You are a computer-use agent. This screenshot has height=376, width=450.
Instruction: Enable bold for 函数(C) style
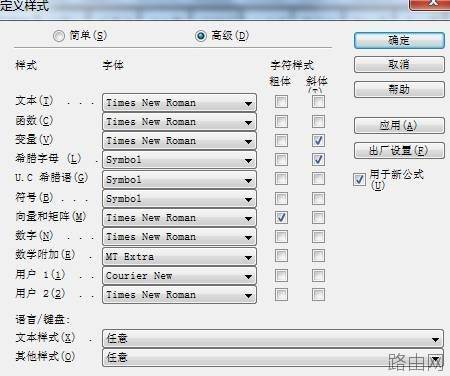tap(281, 121)
